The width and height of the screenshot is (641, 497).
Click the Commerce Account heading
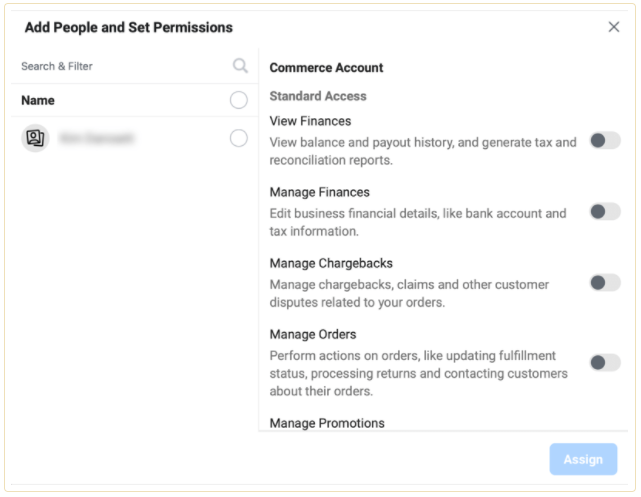click(326, 67)
